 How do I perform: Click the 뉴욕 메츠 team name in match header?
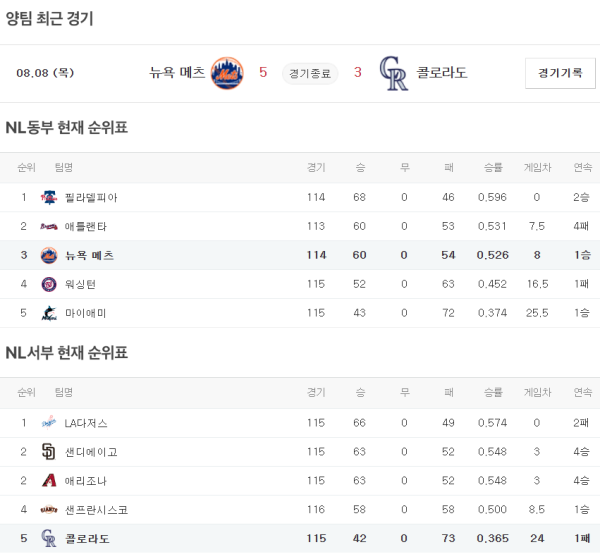177,73
